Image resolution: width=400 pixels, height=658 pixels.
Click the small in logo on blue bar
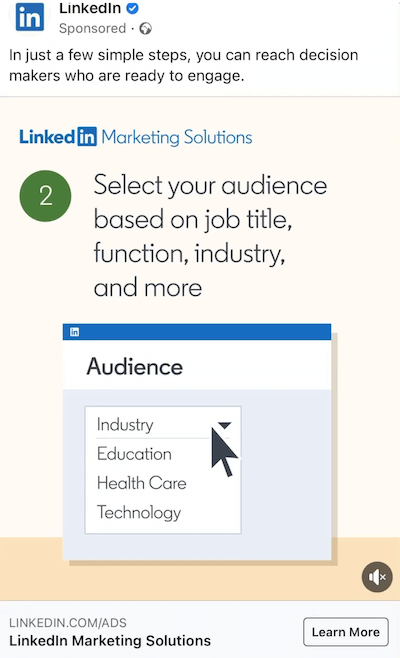point(74,332)
